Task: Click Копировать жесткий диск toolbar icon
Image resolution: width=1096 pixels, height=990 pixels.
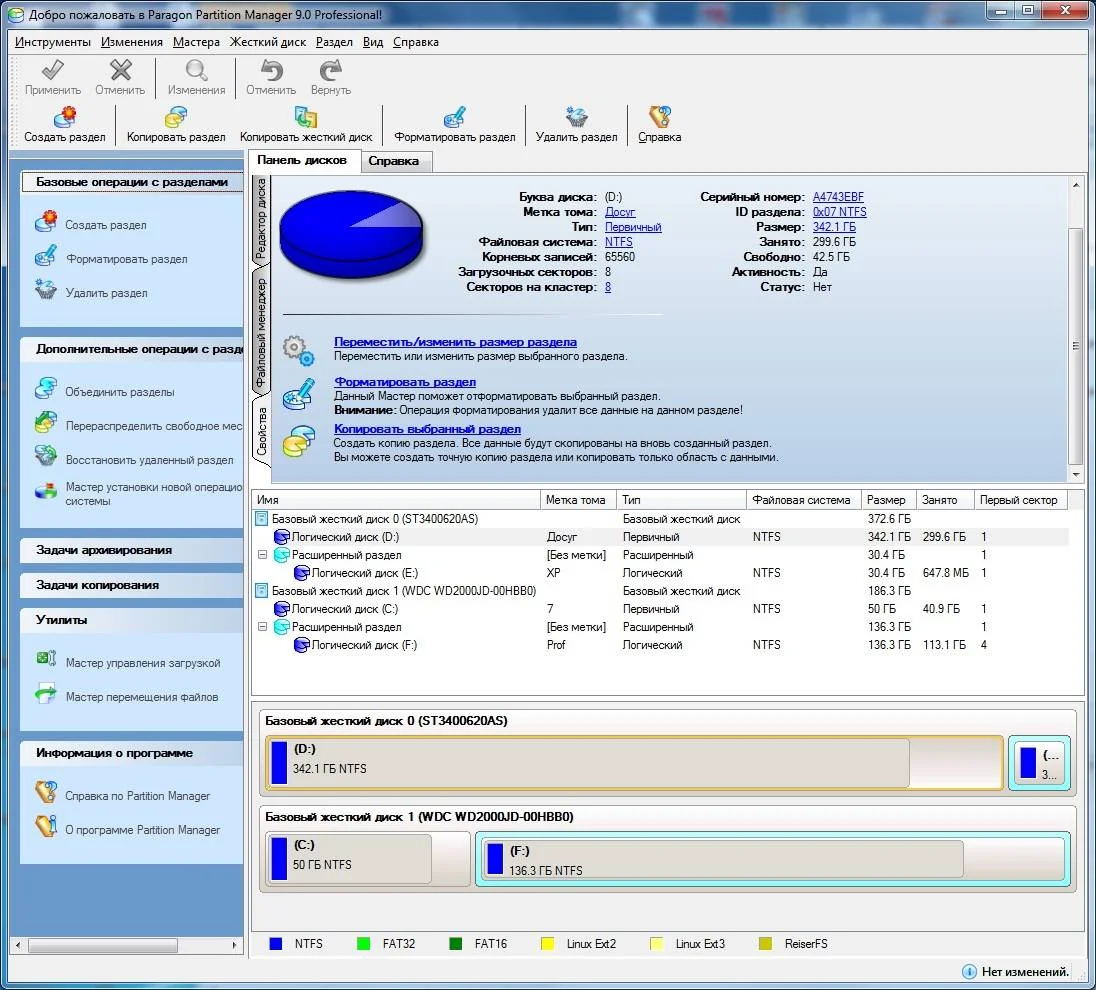Action: click(x=306, y=118)
